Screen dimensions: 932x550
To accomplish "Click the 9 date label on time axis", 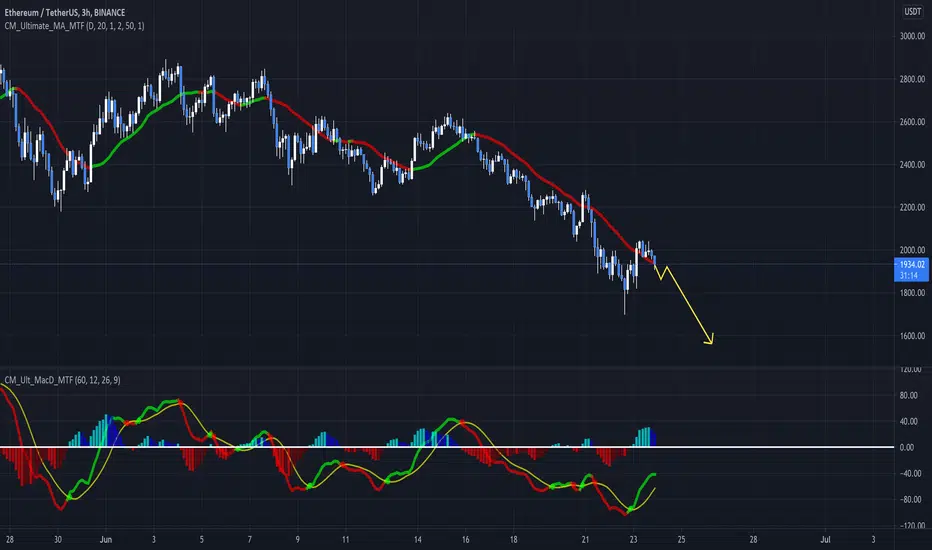I will (x=298, y=540).
